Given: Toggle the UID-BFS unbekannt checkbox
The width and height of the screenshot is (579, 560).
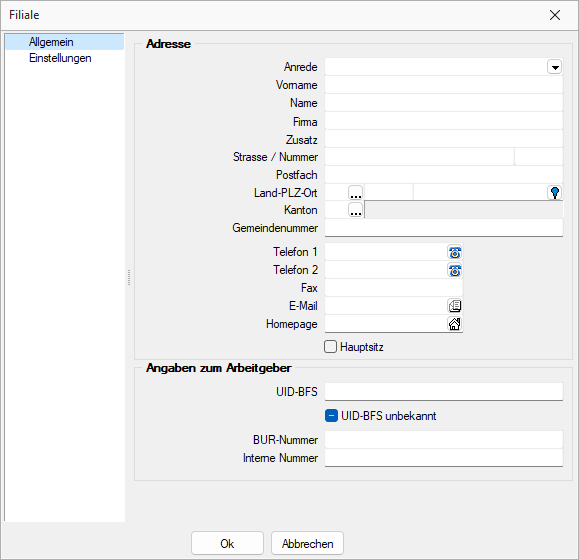Looking at the screenshot, I should tap(331, 416).
